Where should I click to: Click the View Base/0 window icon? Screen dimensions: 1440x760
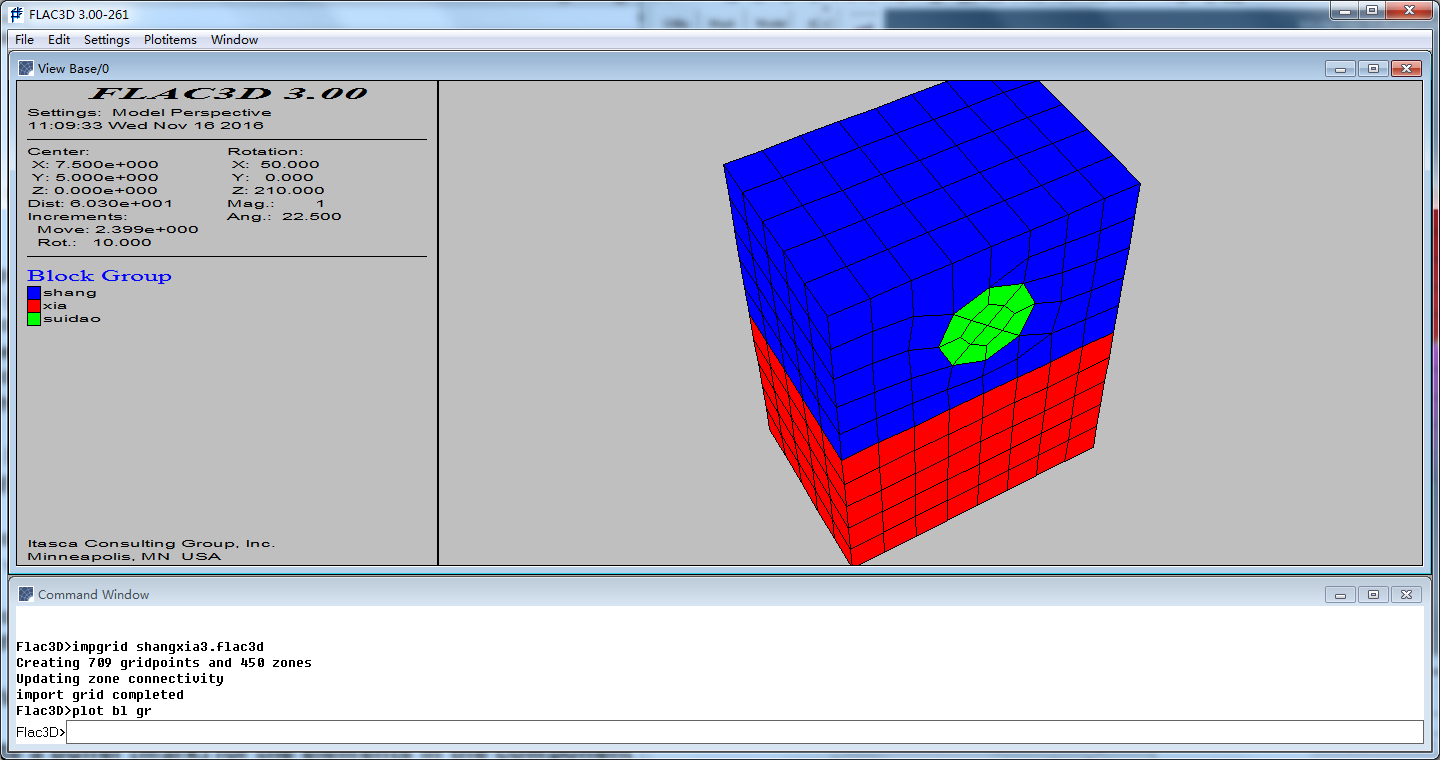click(26, 68)
